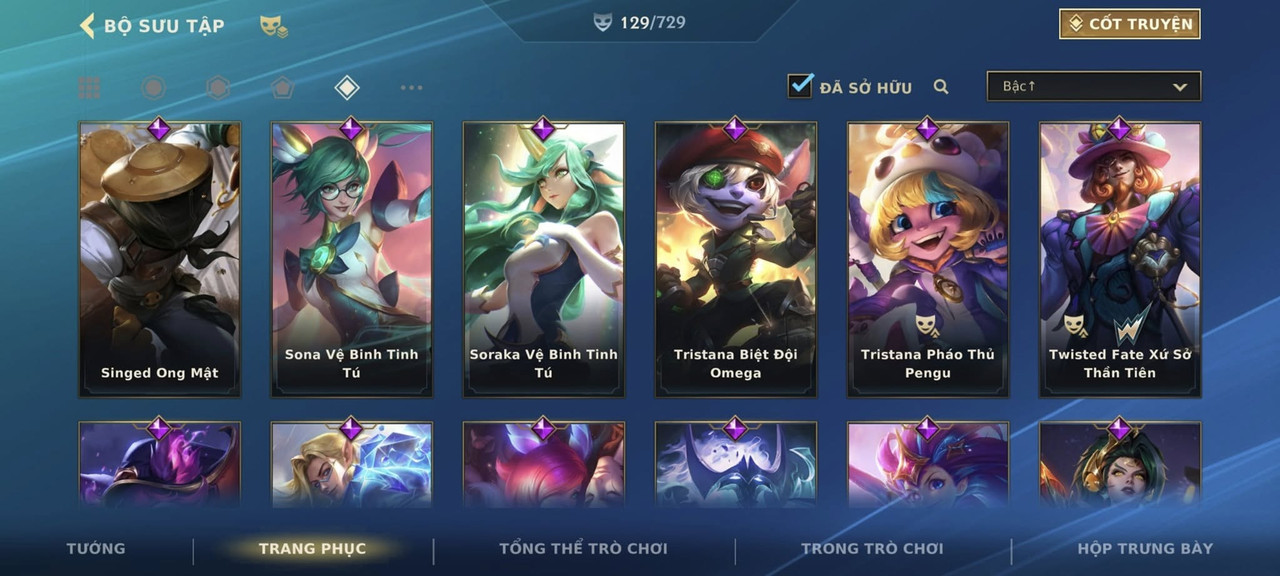Click the magnifying glass search icon
This screenshot has width=1280, height=576.
(x=941, y=87)
